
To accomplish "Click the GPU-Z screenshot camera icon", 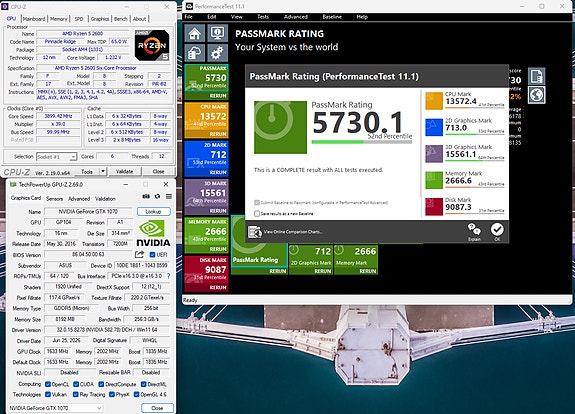I will [x=146, y=197].
